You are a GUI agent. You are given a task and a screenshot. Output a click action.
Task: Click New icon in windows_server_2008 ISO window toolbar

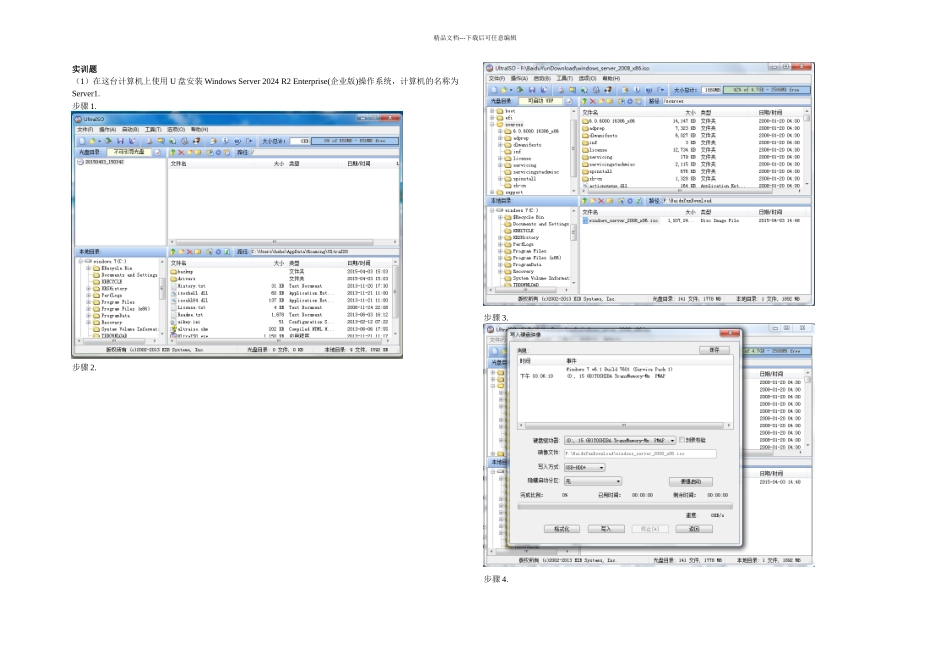493,90
